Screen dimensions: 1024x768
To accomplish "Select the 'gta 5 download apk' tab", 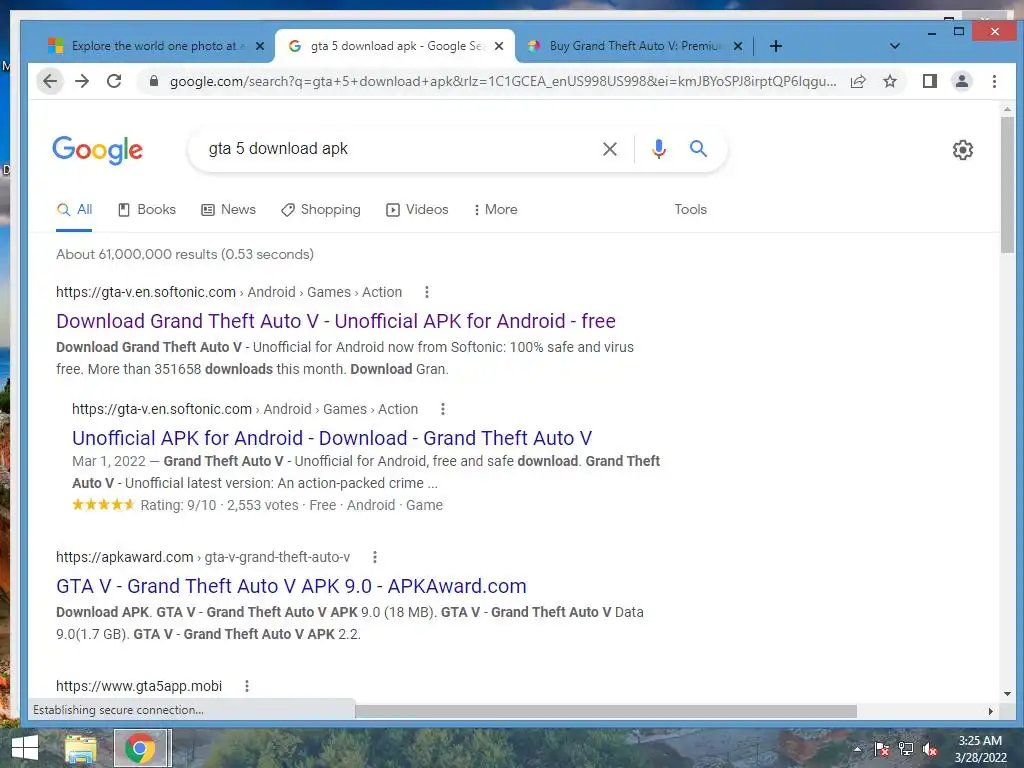I will click(x=392, y=46).
